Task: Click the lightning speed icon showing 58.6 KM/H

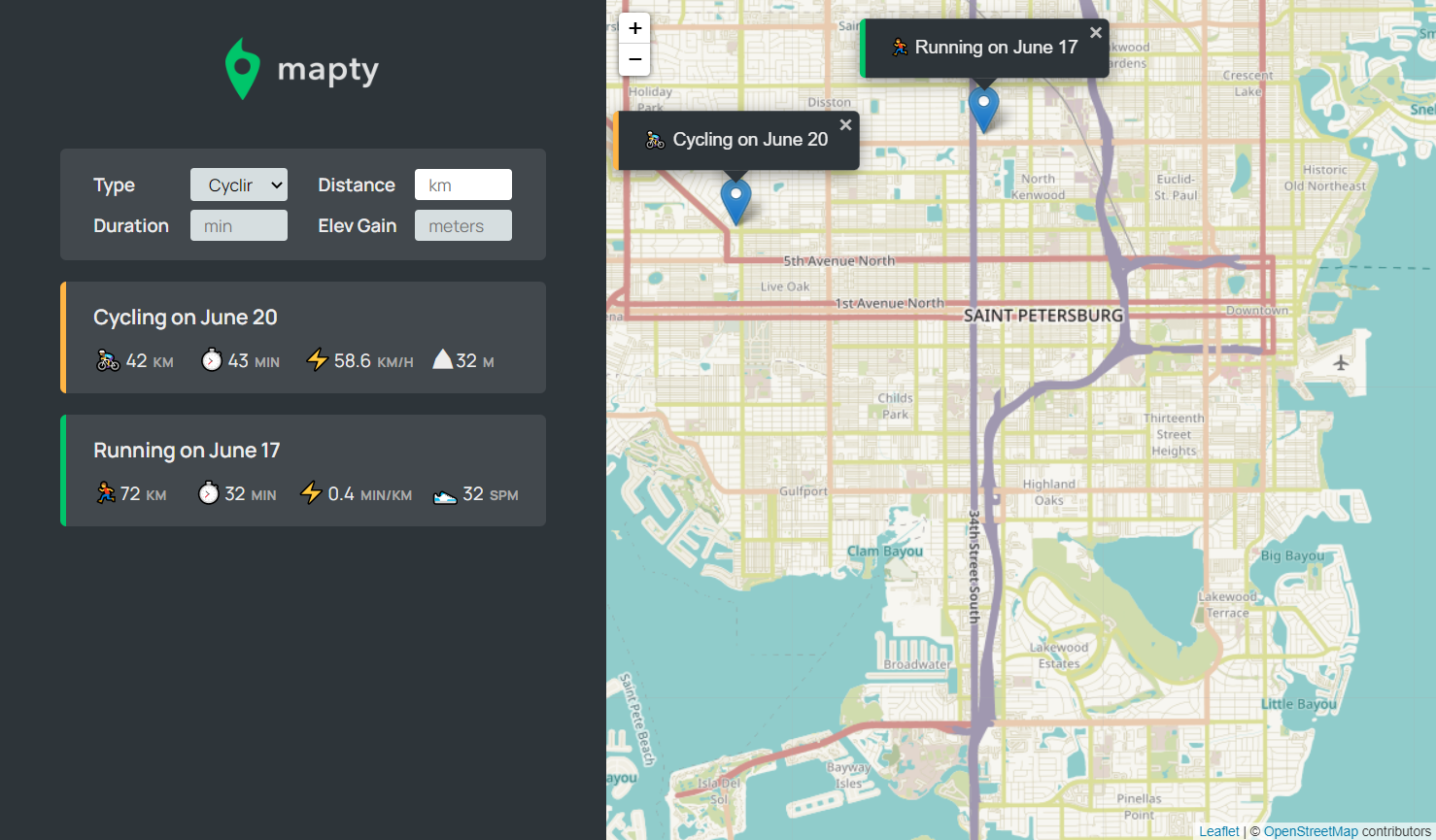Action: coord(318,358)
